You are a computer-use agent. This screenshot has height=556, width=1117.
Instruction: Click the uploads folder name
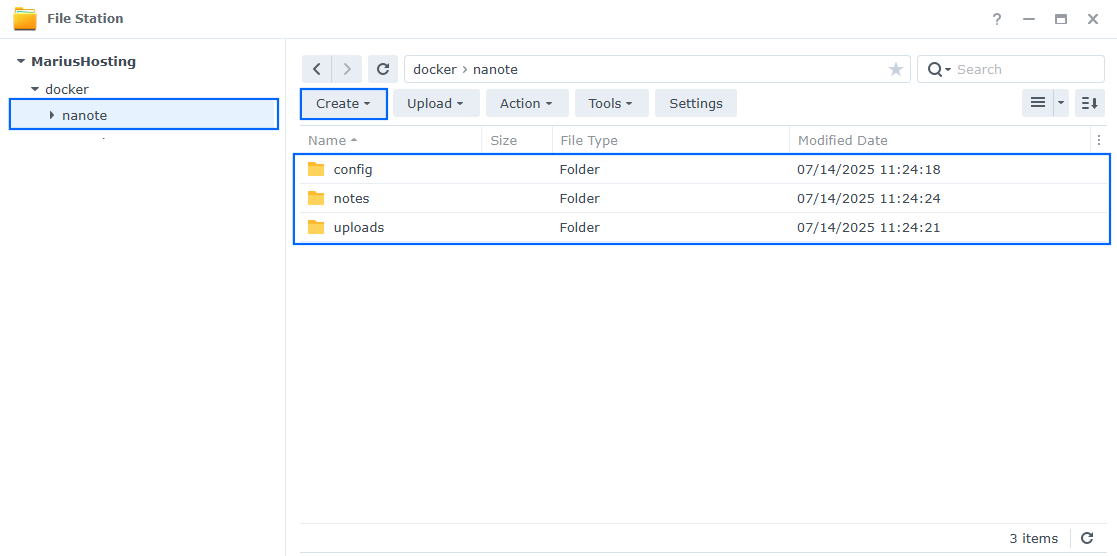tap(359, 228)
